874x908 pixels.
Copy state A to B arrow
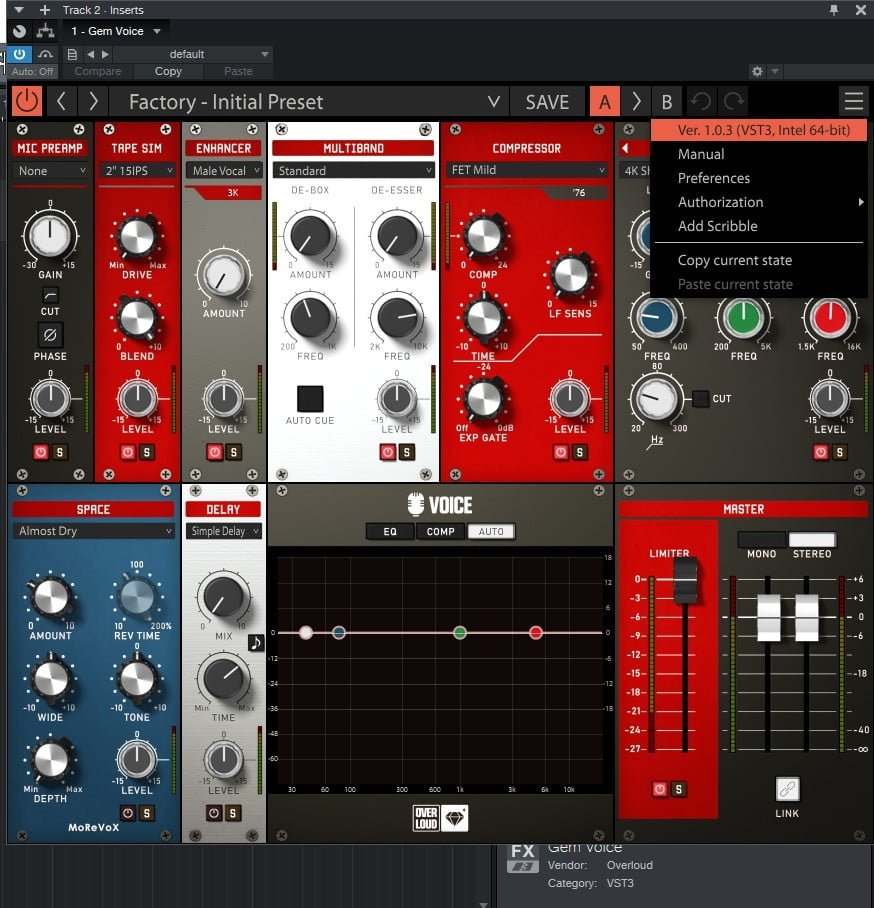point(636,102)
